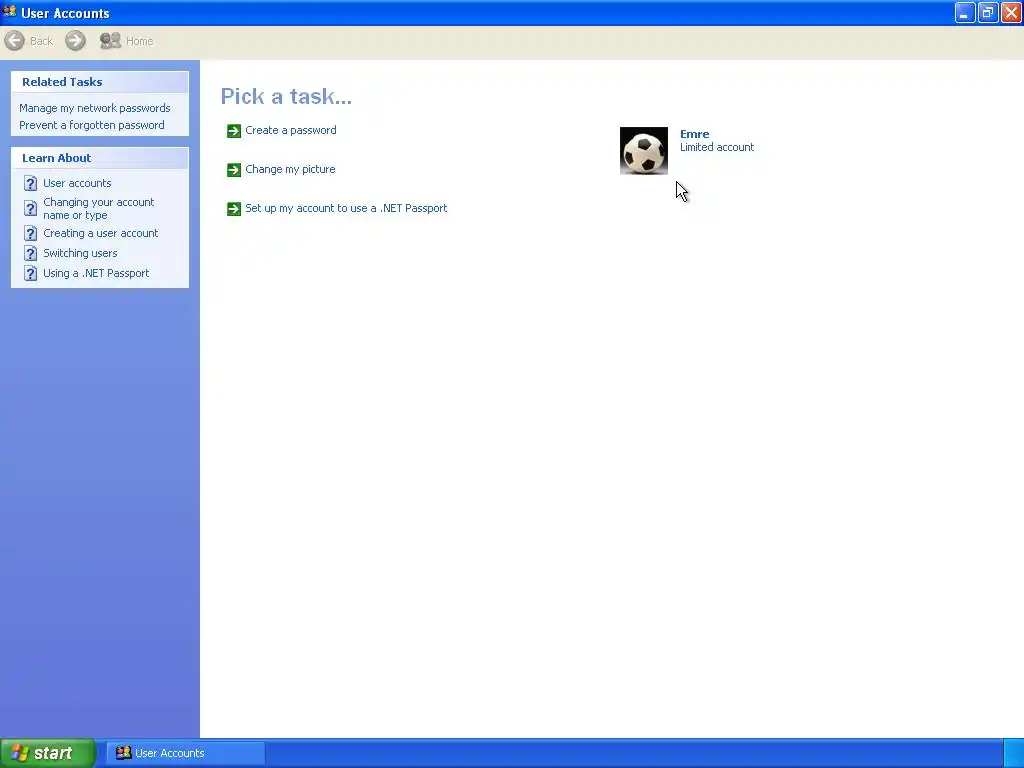Open Manage my network passwords
This screenshot has height=768, width=1024.
95,108
